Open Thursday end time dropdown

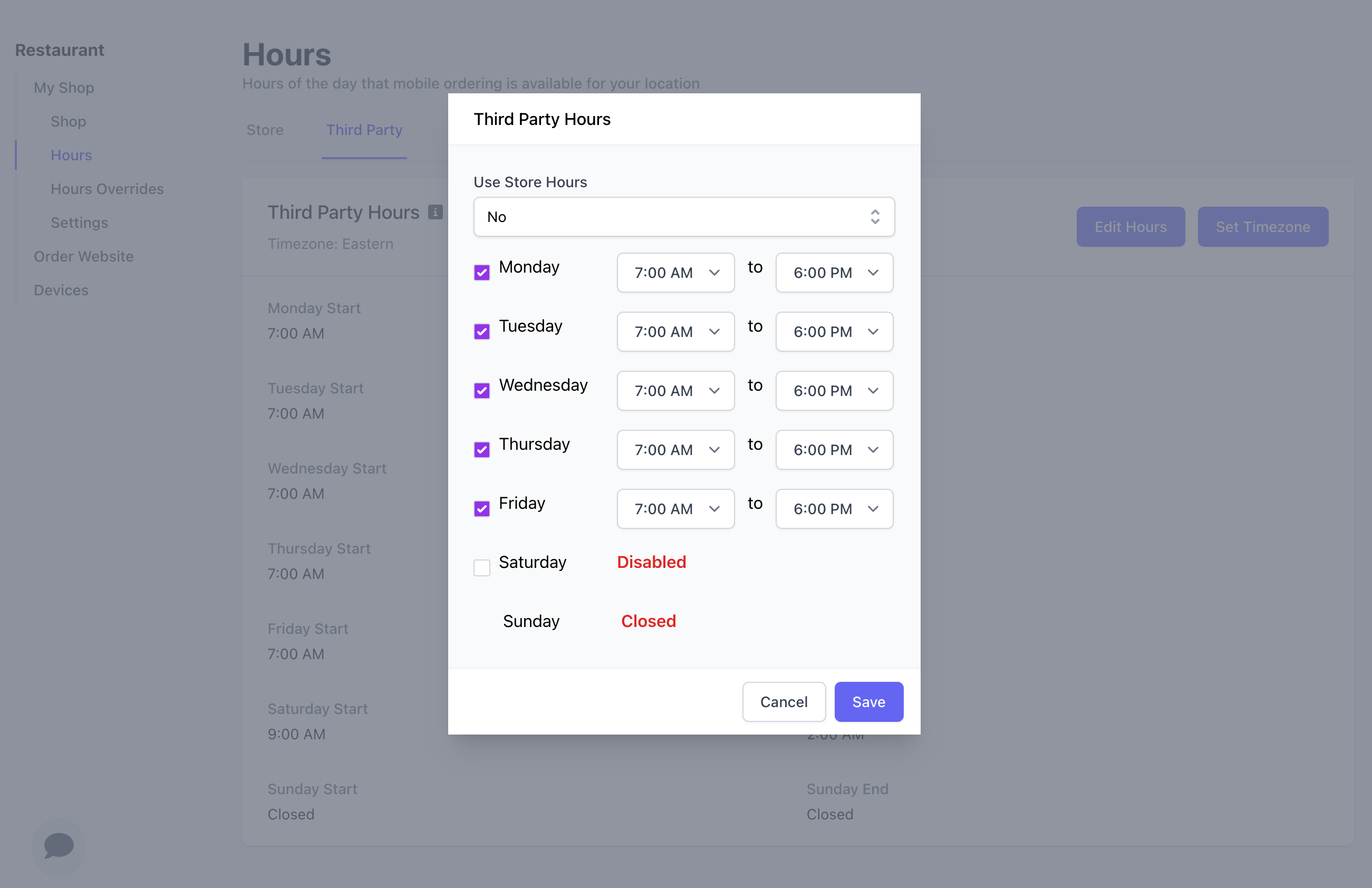pos(834,450)
